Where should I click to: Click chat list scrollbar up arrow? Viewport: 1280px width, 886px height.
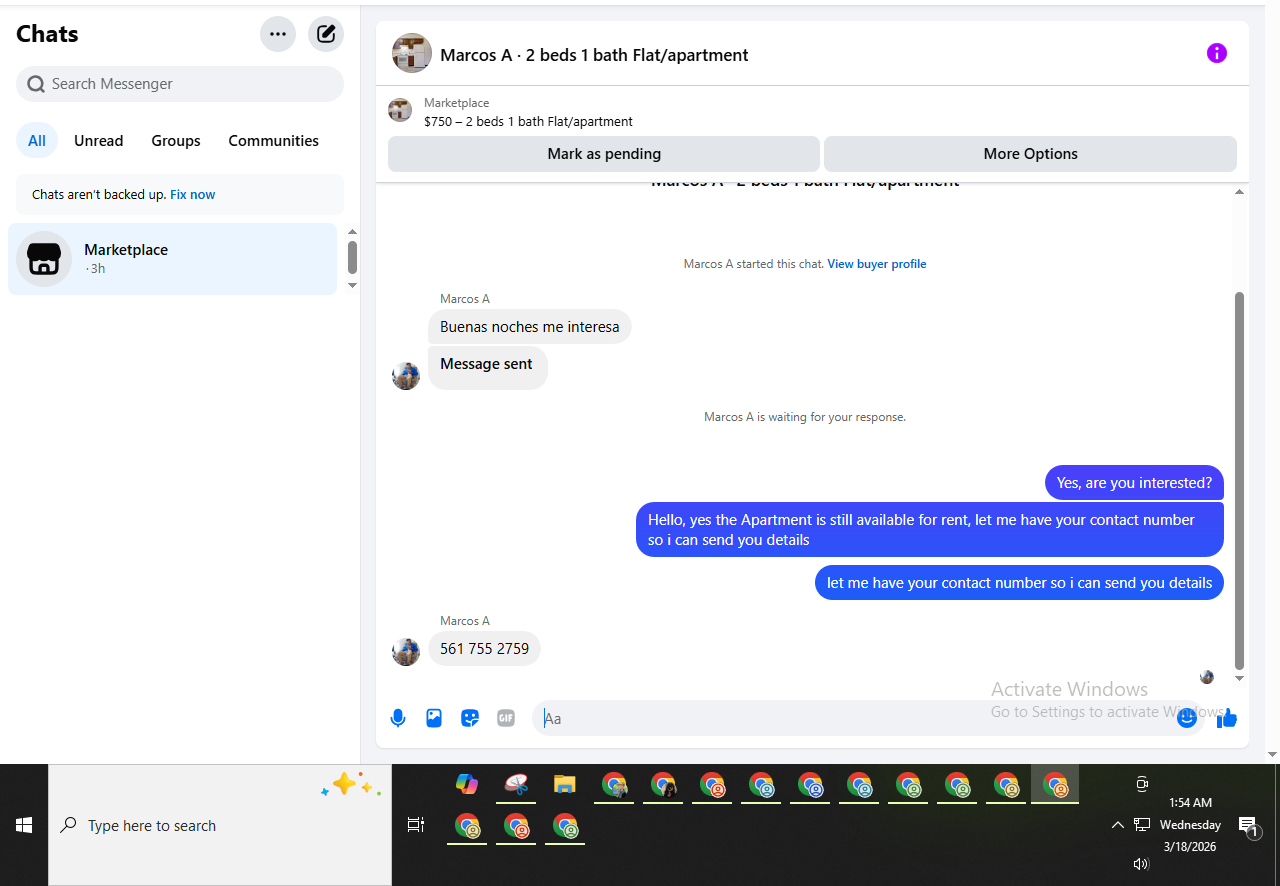[x=352, y=232]
